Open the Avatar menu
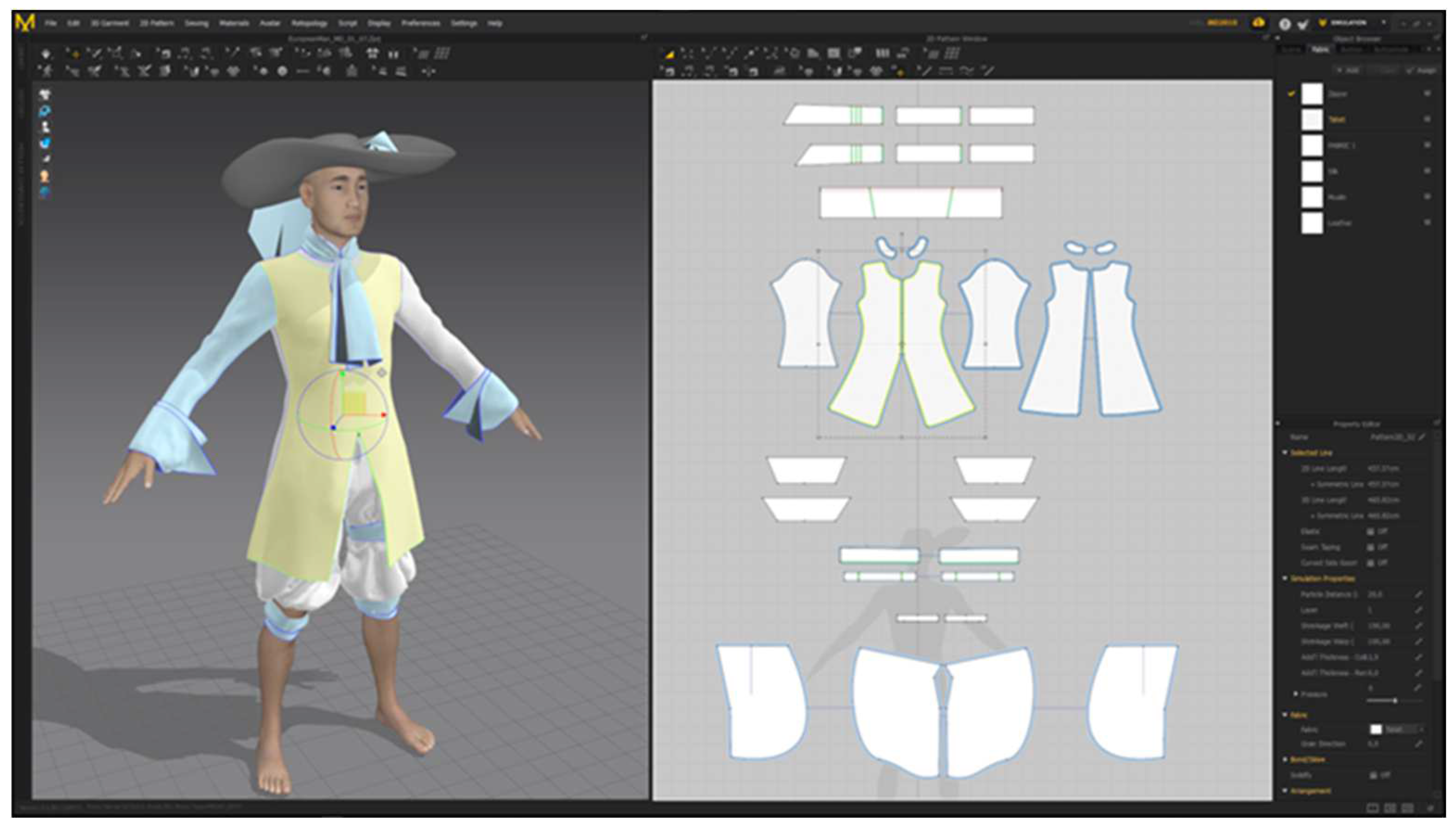1456x833 pixels. (x=269, y=24)
